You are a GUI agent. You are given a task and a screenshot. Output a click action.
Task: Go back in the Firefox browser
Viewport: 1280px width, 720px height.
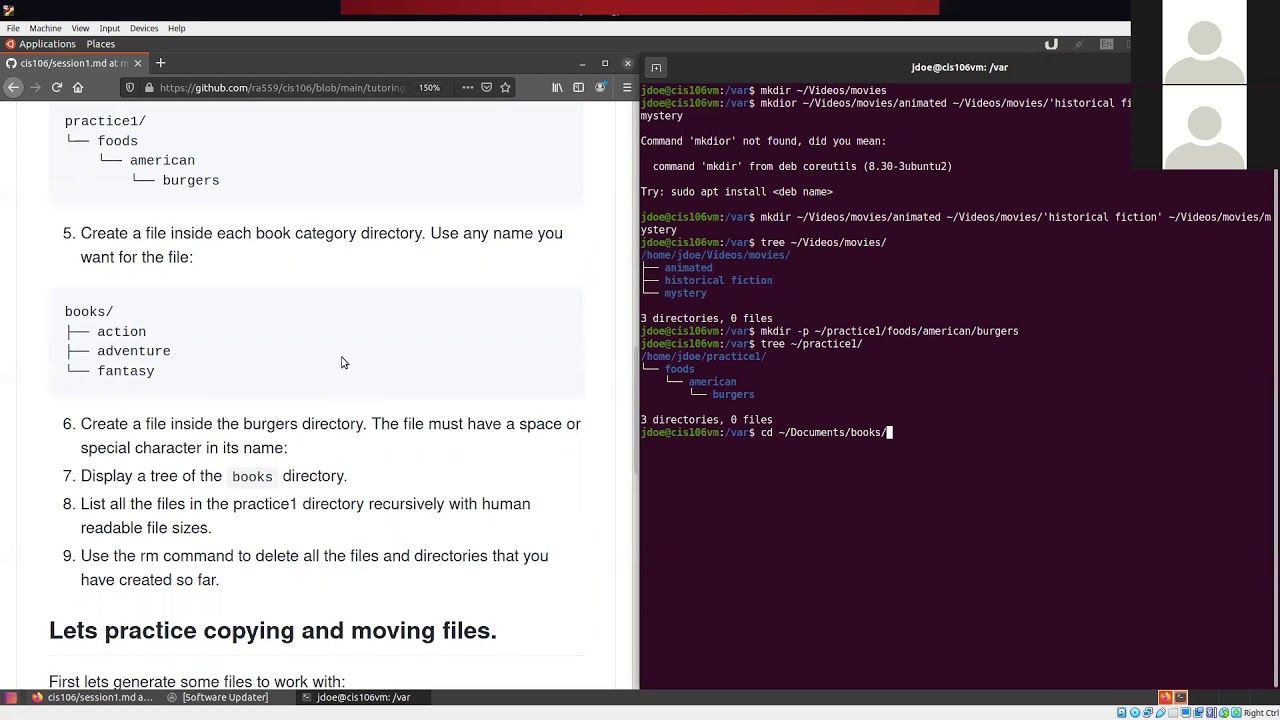click(13, 88)
